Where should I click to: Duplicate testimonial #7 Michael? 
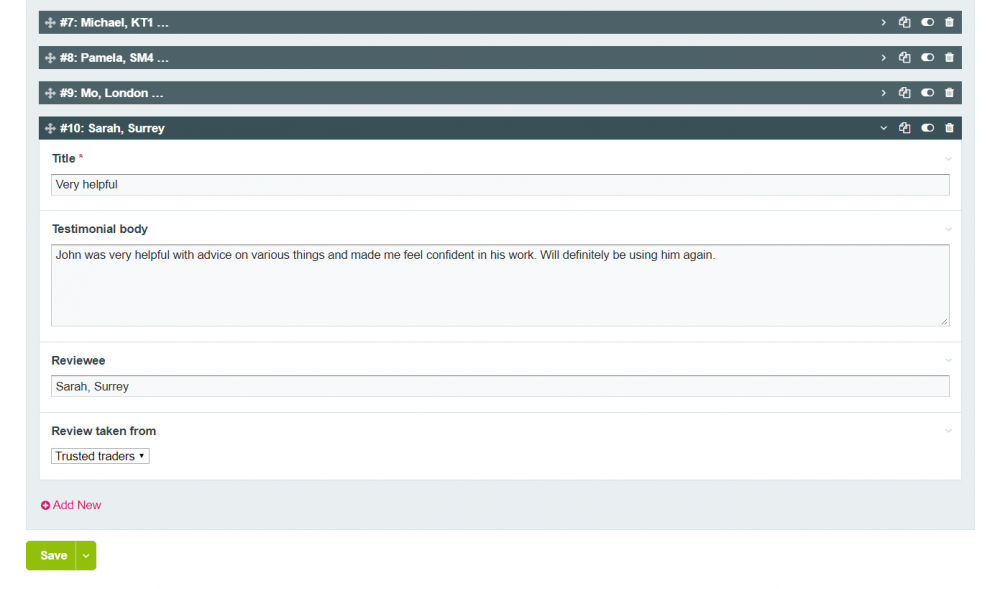pyautogui.click(x=904, y=23)
